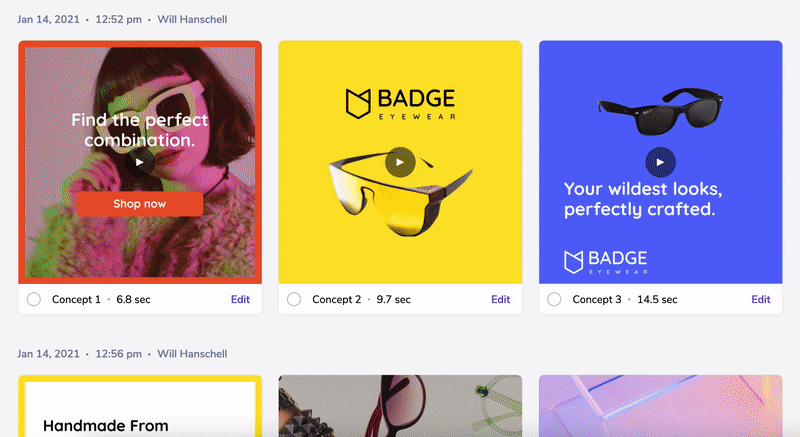
Task: Select the Concept 3 radio button
Action: pos(554,299)
